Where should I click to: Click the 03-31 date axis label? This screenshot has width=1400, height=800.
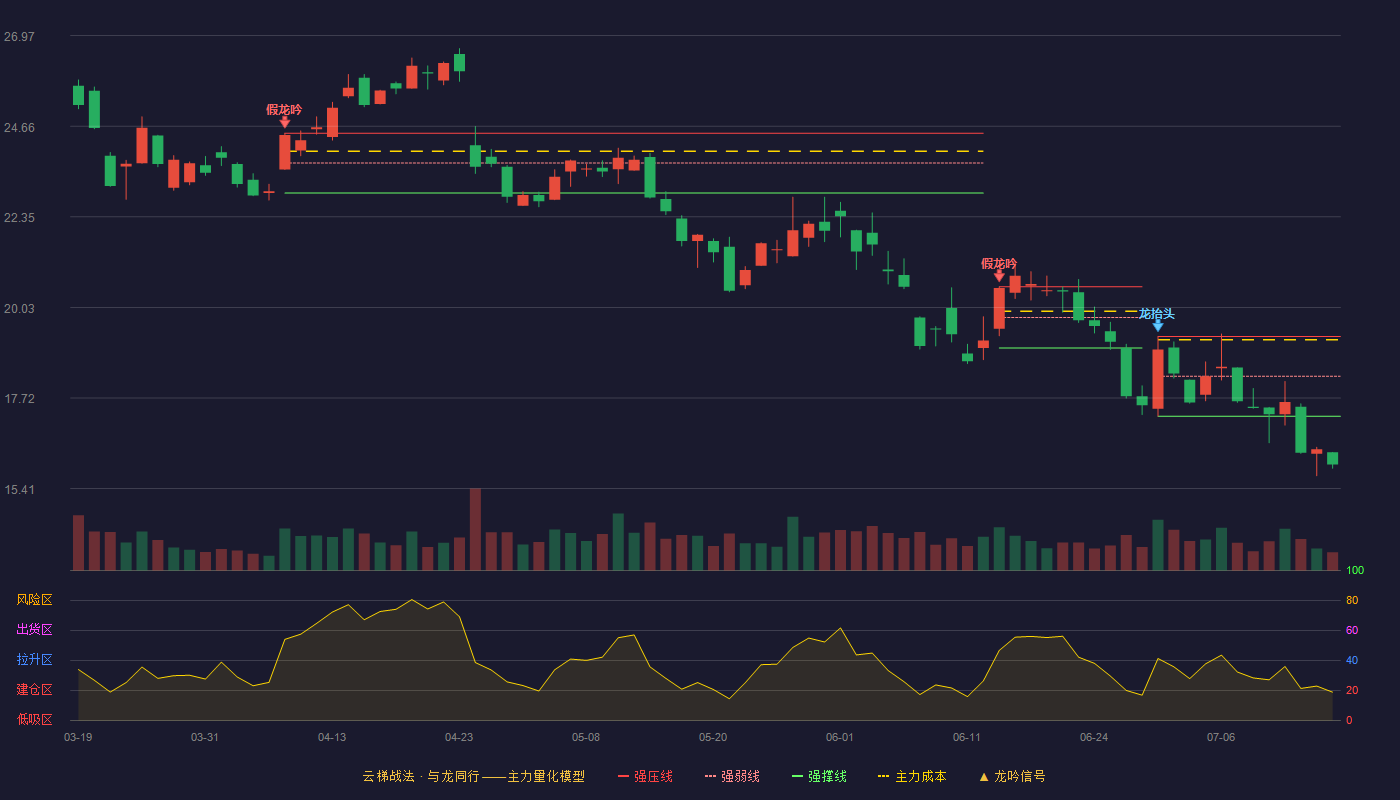tap(205, 737)
